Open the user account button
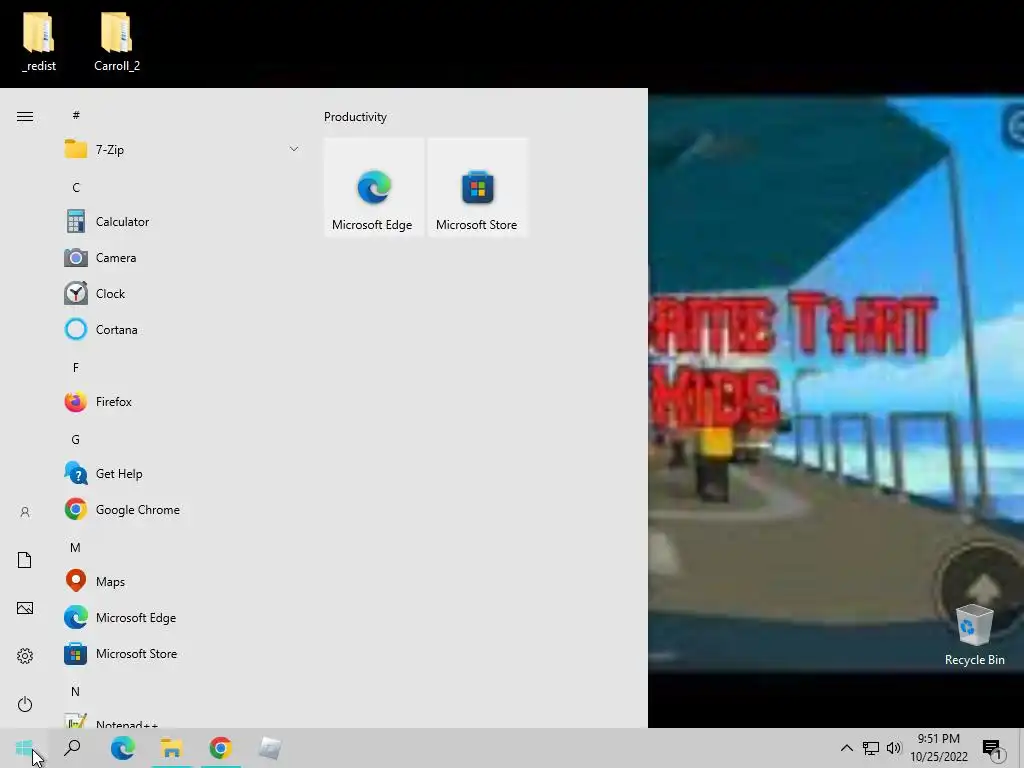Viewport: 1024px width, 768px height. click(x=25, y=512)
